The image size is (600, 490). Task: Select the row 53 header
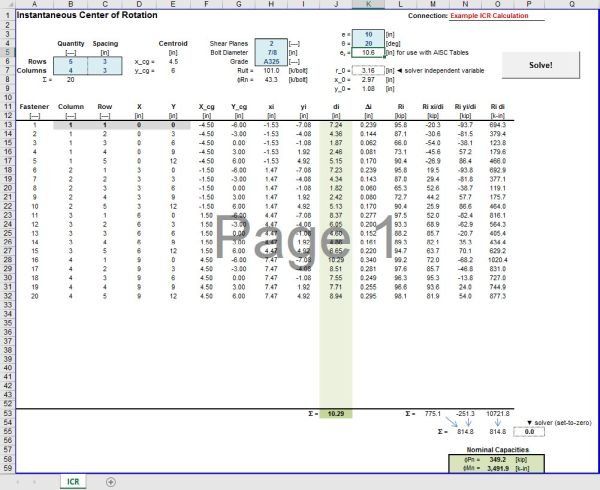tap(7, 412)
